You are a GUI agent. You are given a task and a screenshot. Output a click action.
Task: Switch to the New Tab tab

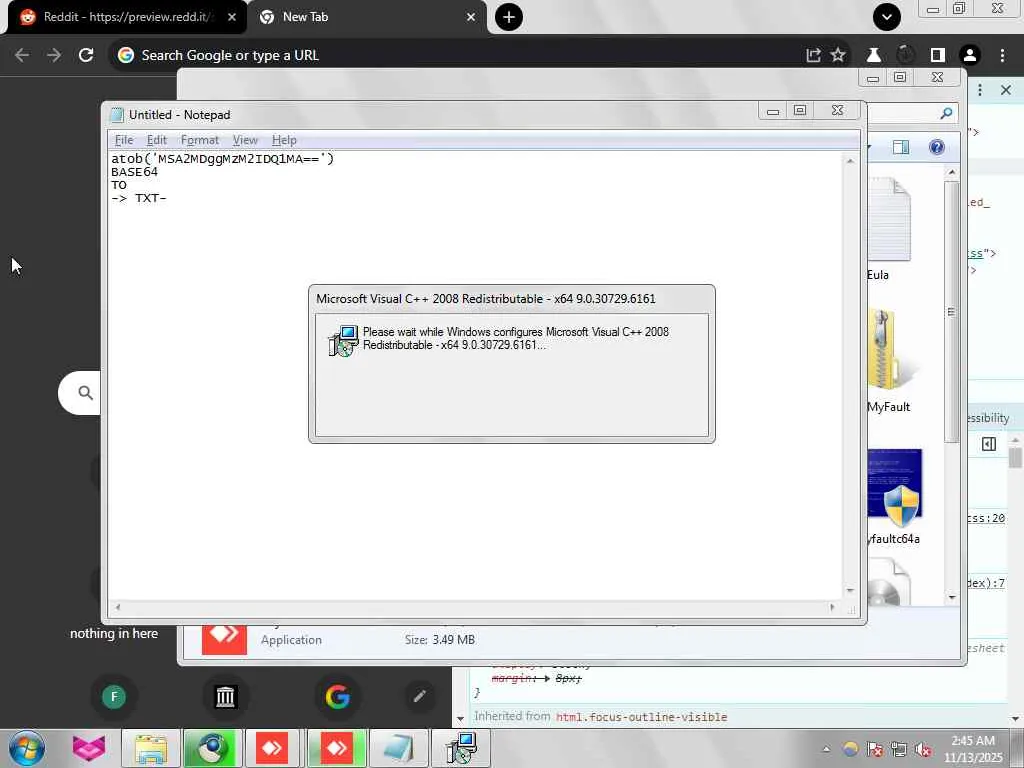tap(366, 17)
